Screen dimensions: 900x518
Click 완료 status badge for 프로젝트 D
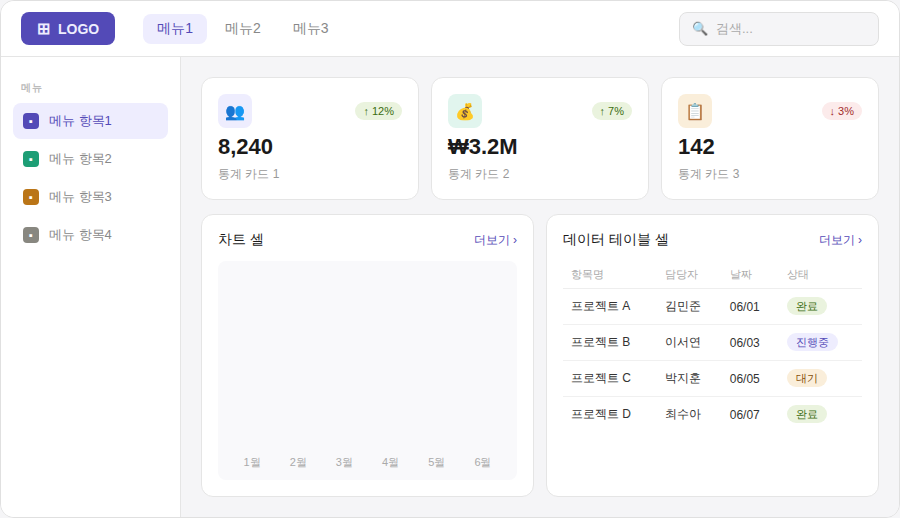point(806,414)
